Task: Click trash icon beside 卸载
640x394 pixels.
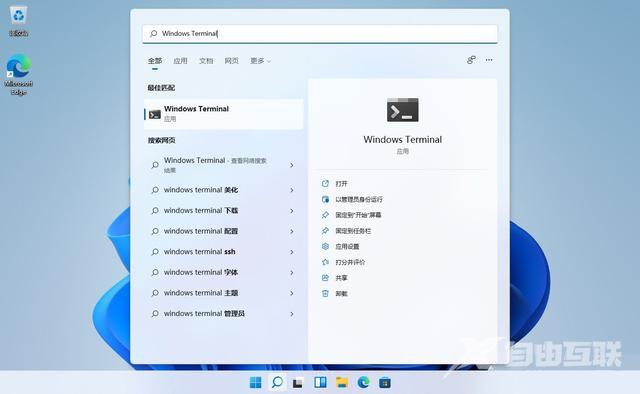Action: [x=325, y=294]
